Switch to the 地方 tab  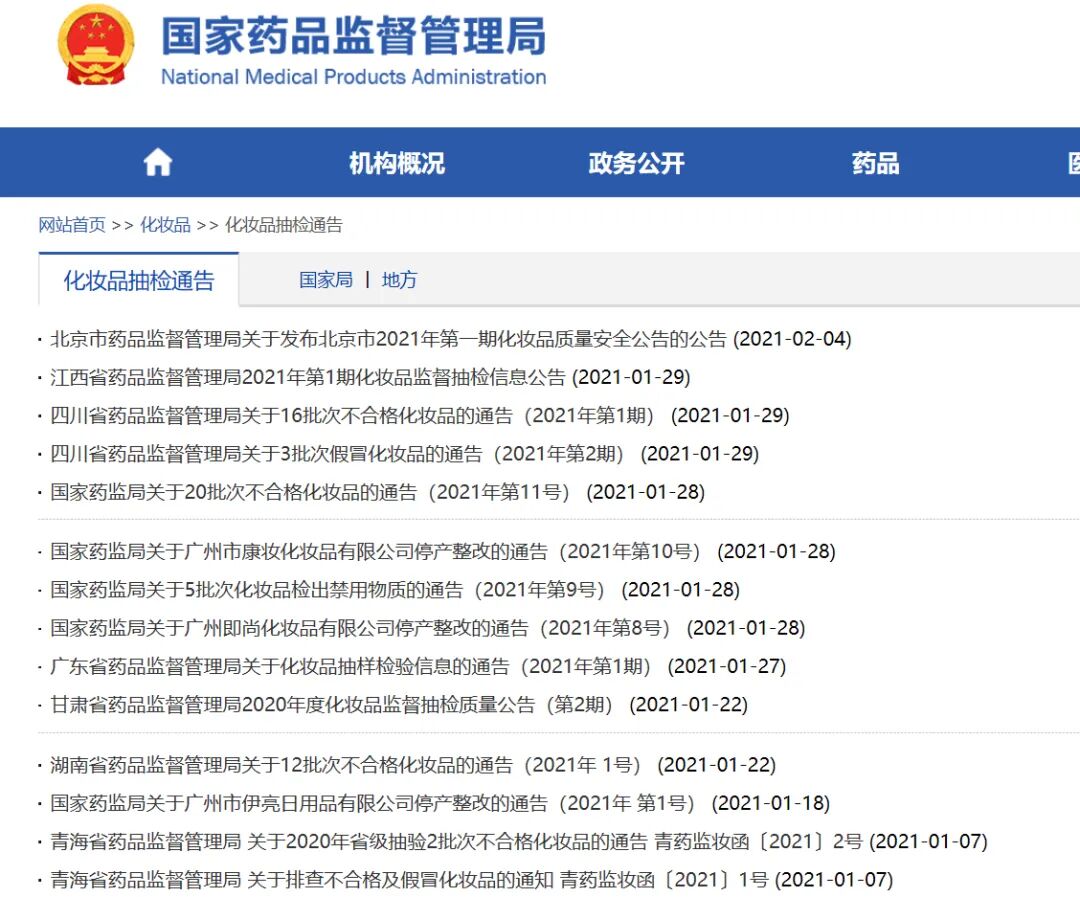[400, 281]
